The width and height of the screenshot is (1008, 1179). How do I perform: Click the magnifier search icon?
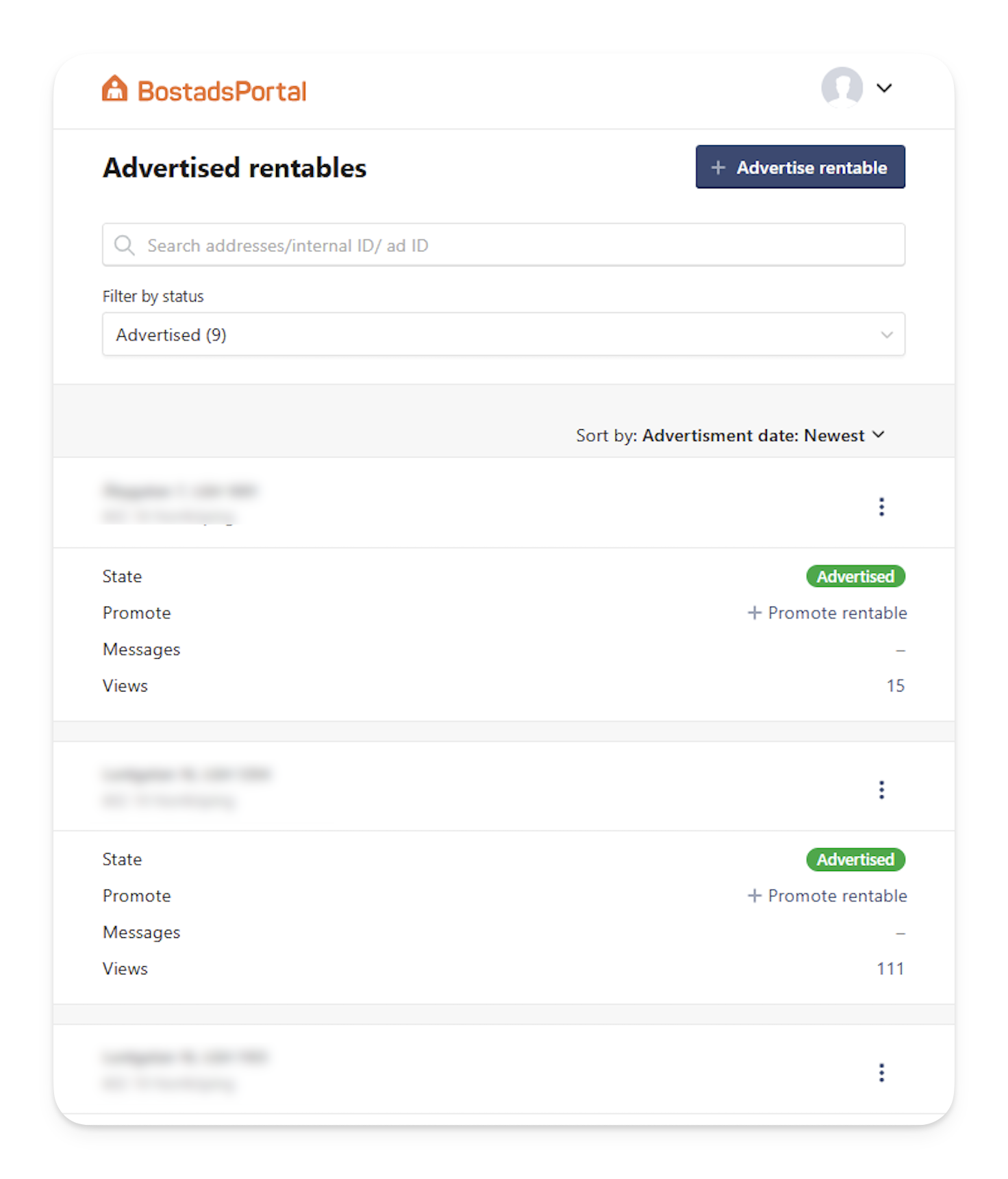coord(124,245)
